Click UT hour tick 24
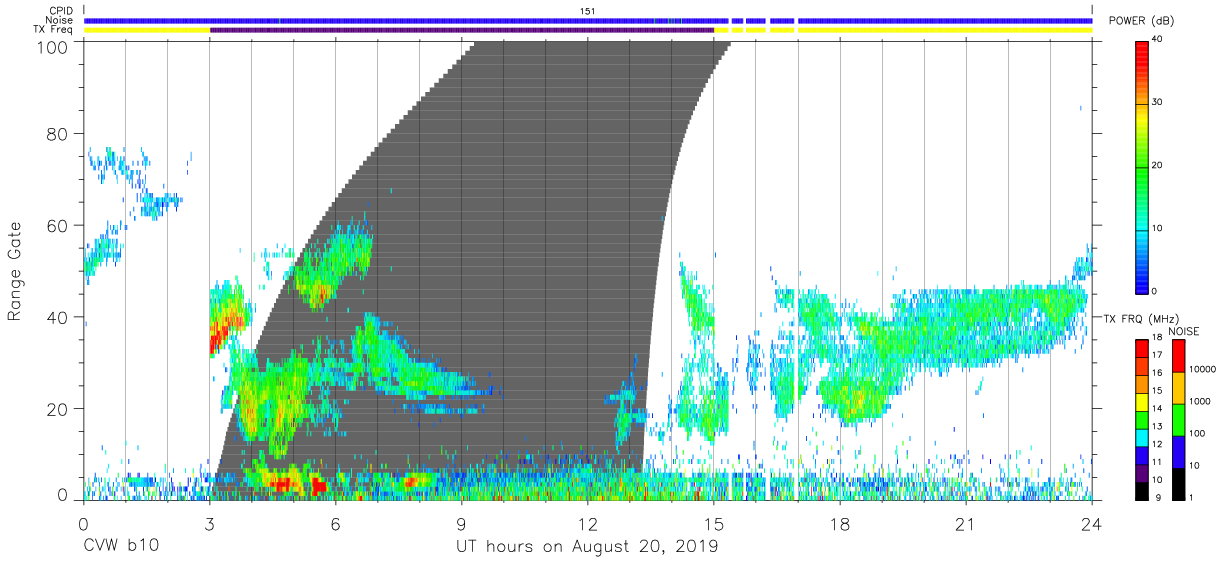Viewport: 1228px width, 567px height. [x=1091, y=526]
